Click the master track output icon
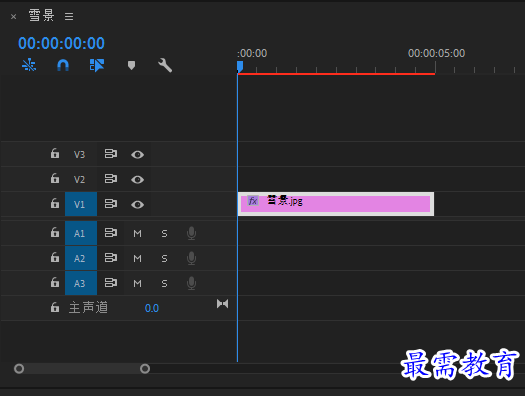This screenshot has height=396, width=525. point(223,304)
